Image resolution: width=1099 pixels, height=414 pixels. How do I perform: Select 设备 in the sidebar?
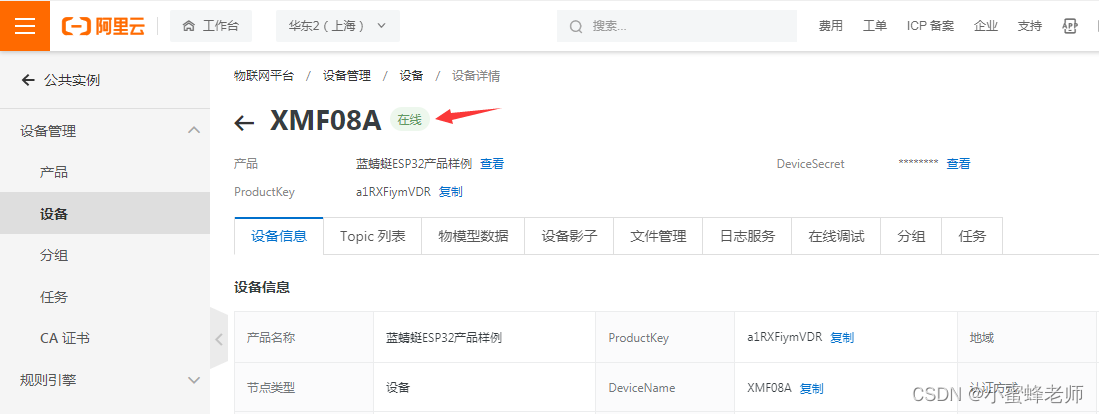coord(105,214)
